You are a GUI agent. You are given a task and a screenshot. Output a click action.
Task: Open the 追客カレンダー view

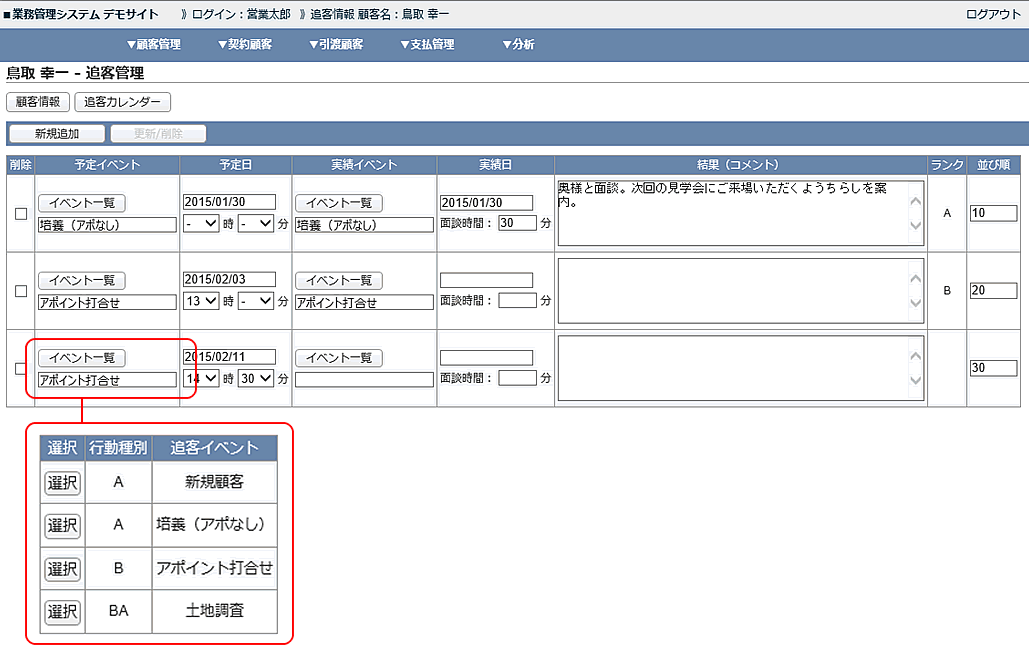point(123,102)
